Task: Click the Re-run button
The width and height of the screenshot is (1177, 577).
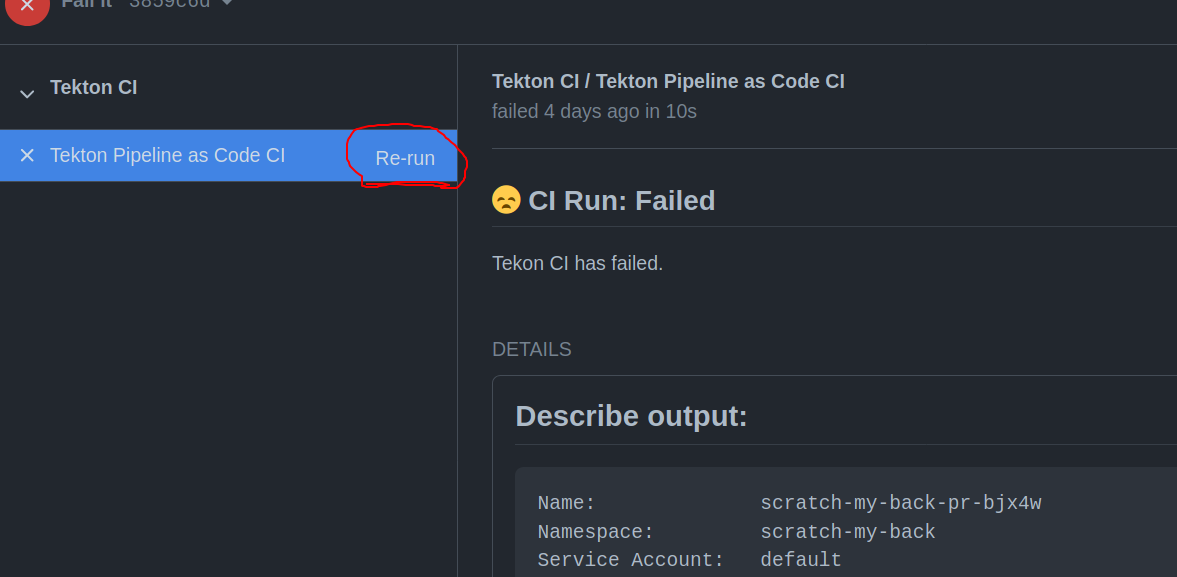Action: coord(405,158)
